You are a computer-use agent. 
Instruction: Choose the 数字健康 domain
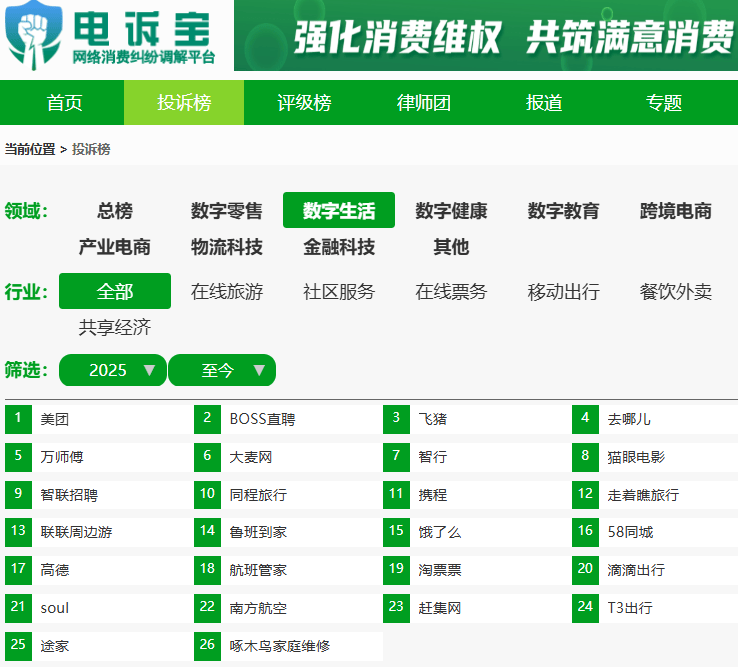click(451, 210)
